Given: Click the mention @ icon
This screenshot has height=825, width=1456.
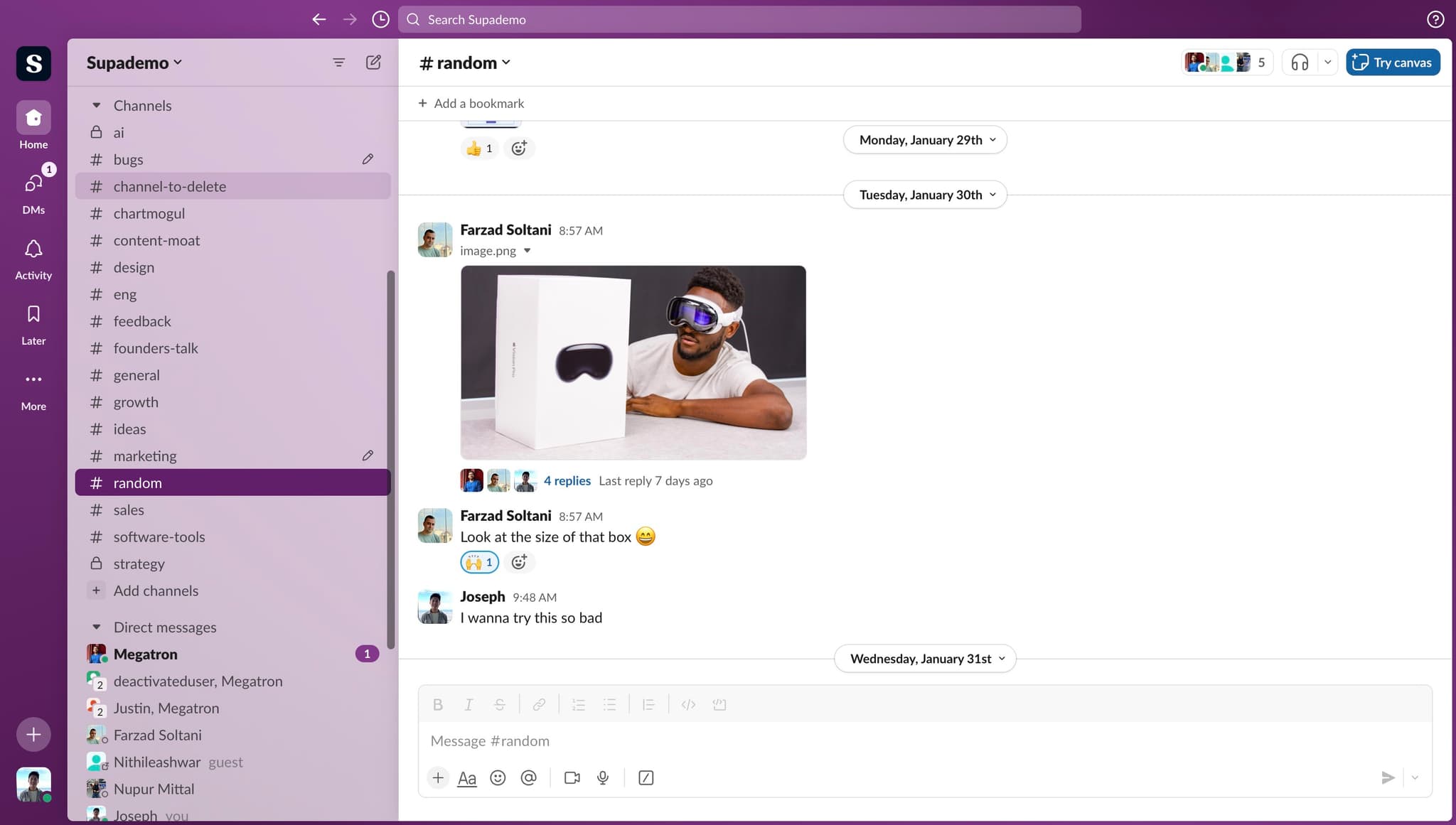Looking at the screenshot, I should tap(528, 778).
